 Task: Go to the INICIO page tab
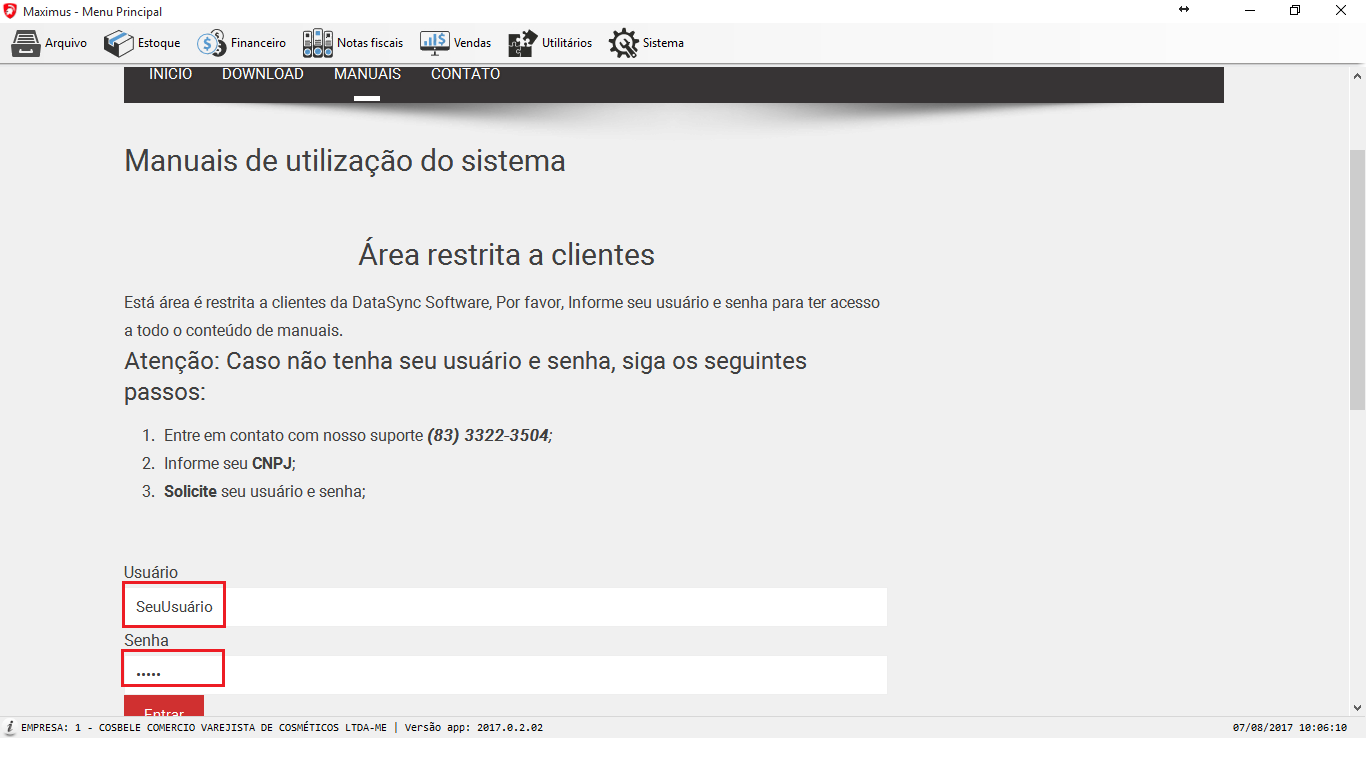point(171,75)
